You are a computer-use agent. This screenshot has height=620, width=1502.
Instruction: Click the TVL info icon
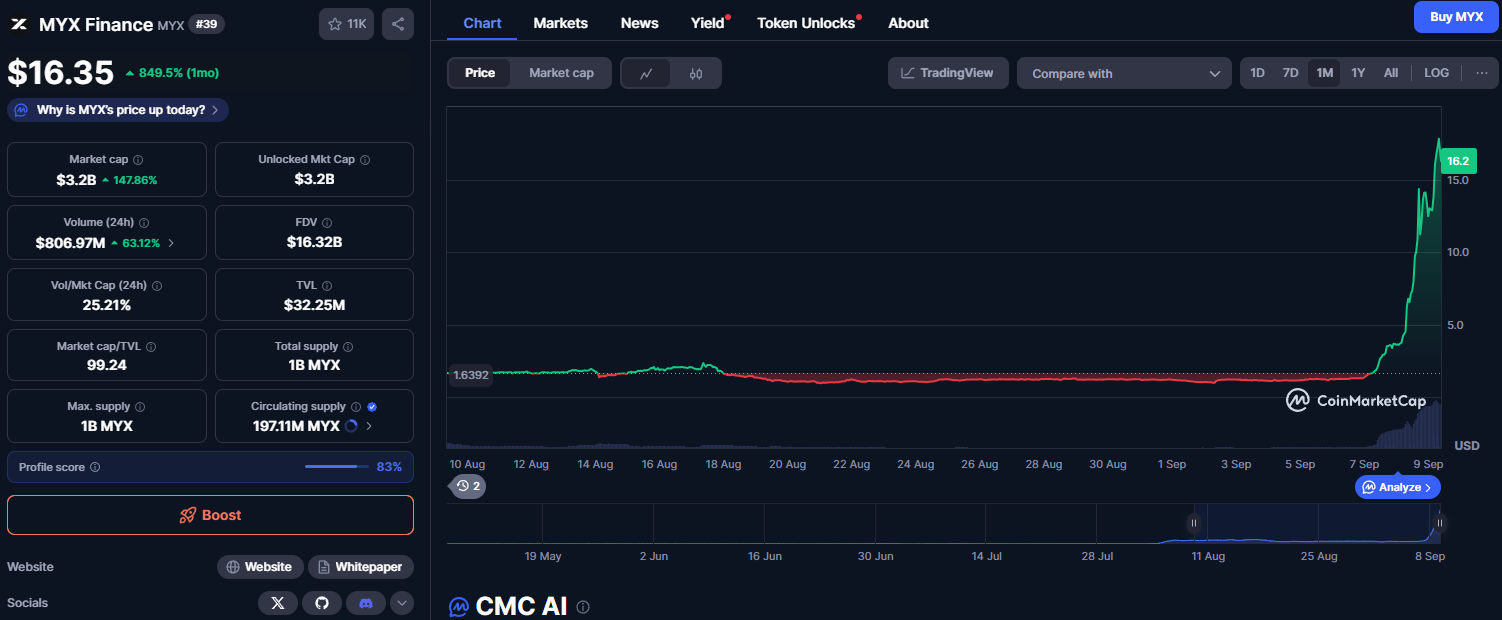click(x=327, y=286)
